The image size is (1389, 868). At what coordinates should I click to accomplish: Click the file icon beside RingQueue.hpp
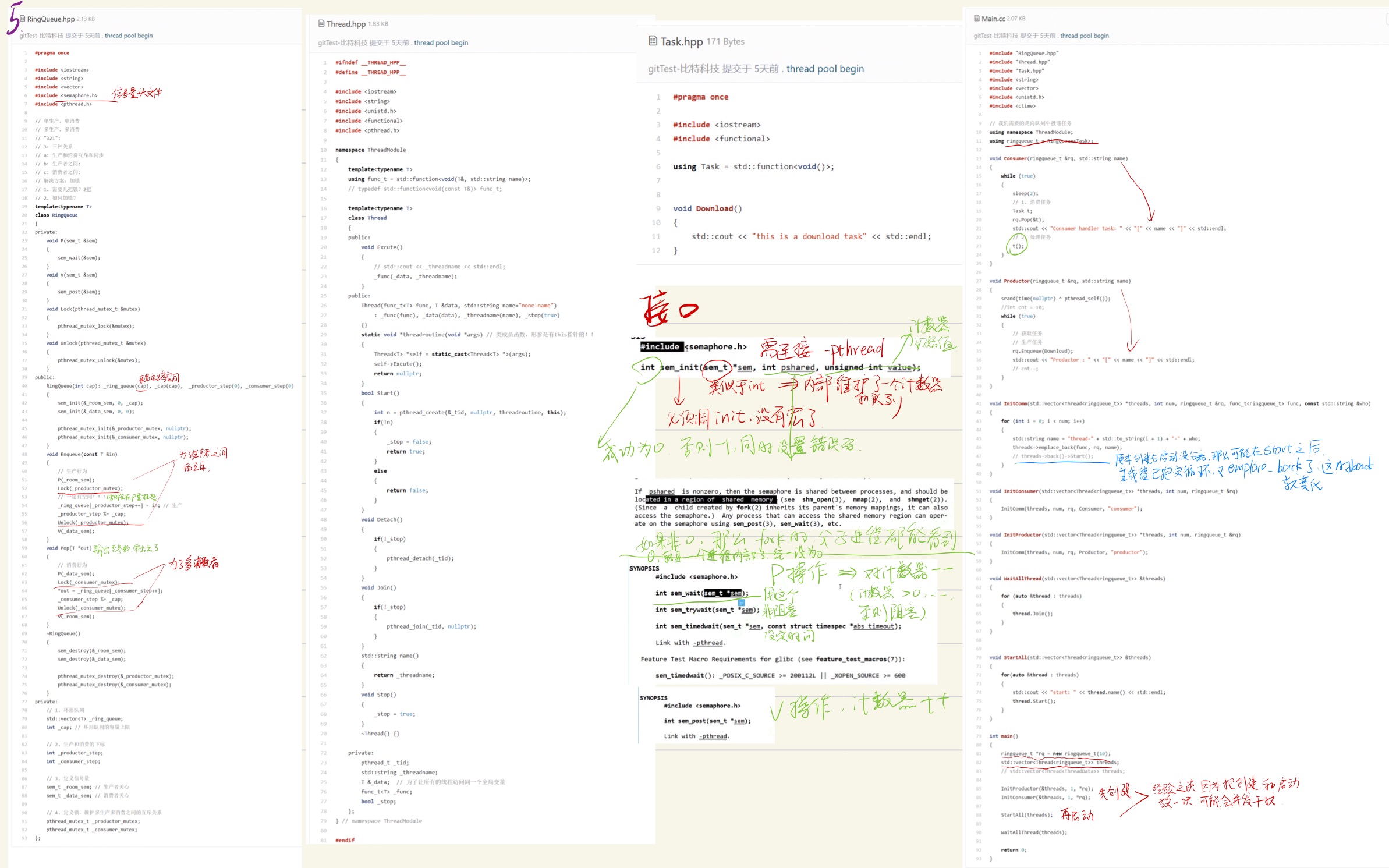23,19
